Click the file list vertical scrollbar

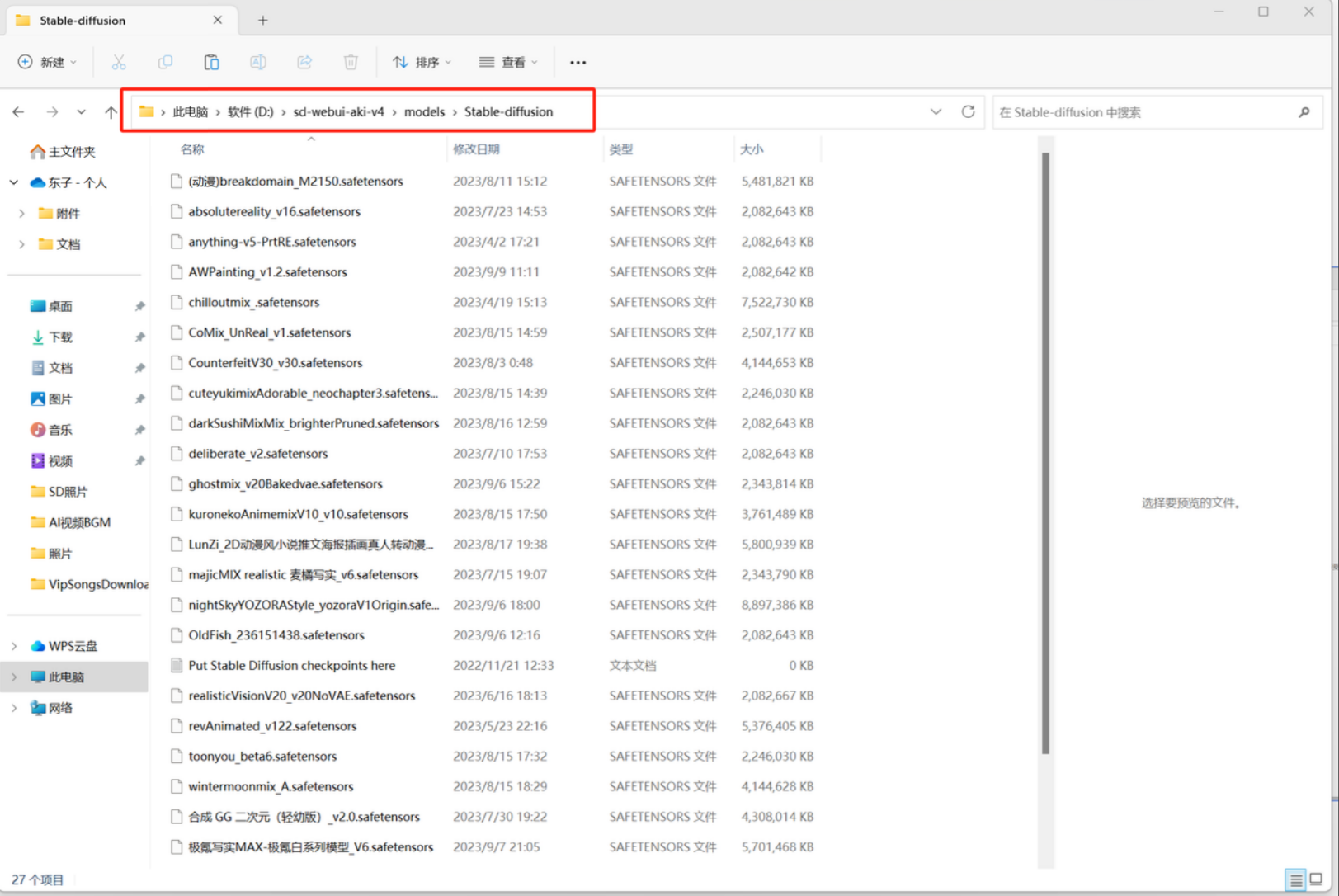click(x=1045, y=453)
